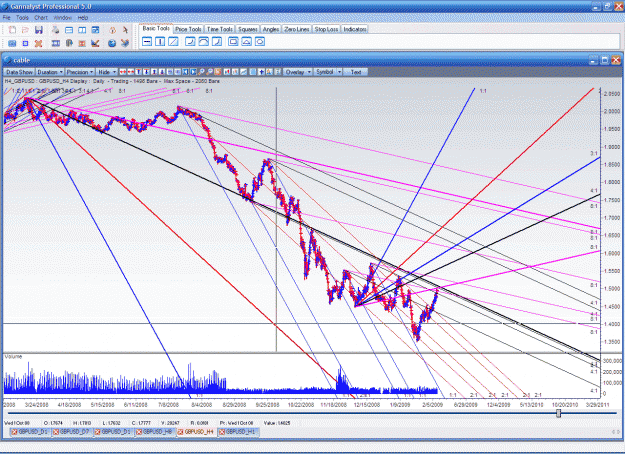Click the new document icon
Image resolution: width=625 pixels, height=454 pixels.
[12, 30]
